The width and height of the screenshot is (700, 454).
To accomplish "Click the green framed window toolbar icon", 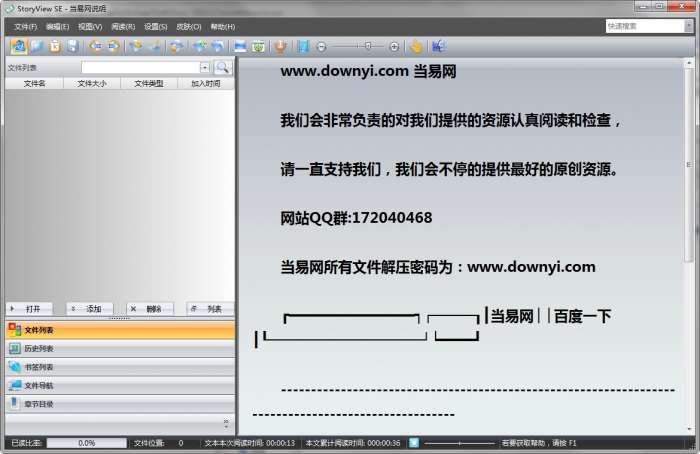I will pos(258,46).
